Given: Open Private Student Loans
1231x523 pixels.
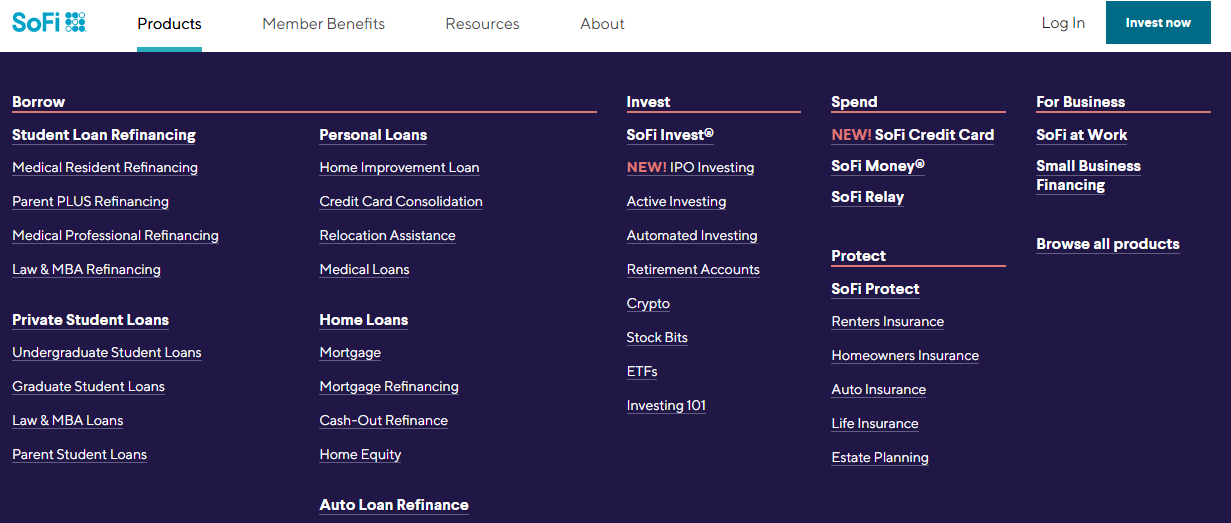Looking at the screenshot, I should tap(90, 320).
